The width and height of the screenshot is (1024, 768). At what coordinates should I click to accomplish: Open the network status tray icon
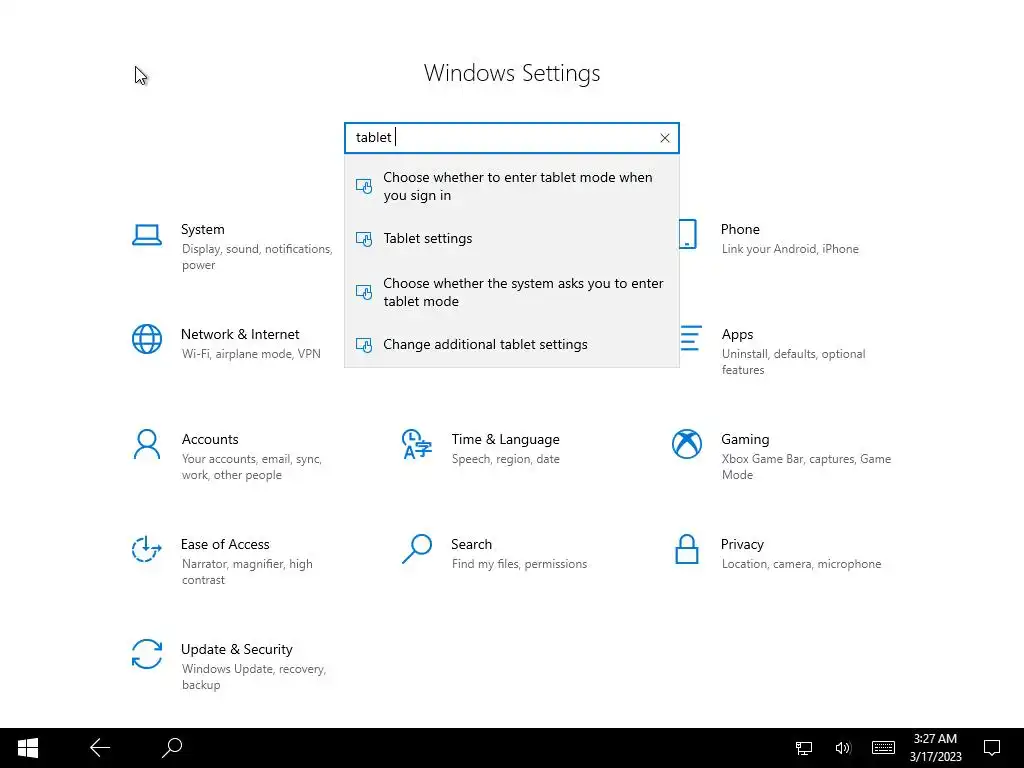pos(804,748)
